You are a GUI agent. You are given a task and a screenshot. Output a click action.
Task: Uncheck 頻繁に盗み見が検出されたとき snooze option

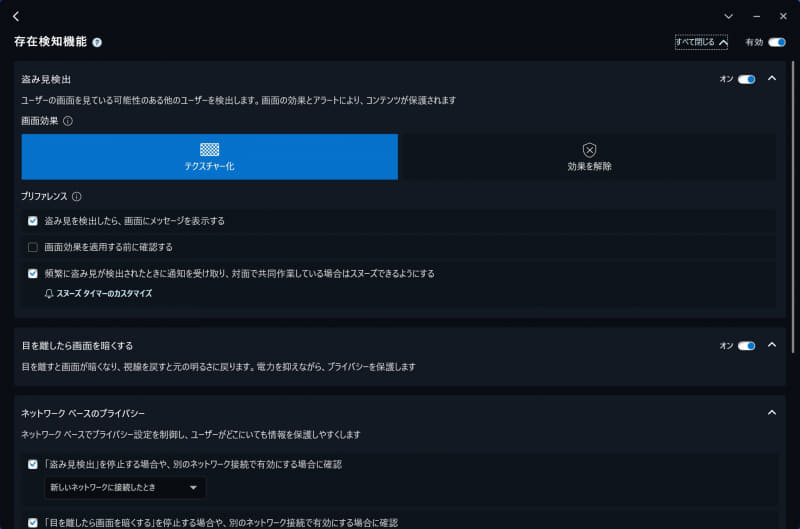[33, 273]
